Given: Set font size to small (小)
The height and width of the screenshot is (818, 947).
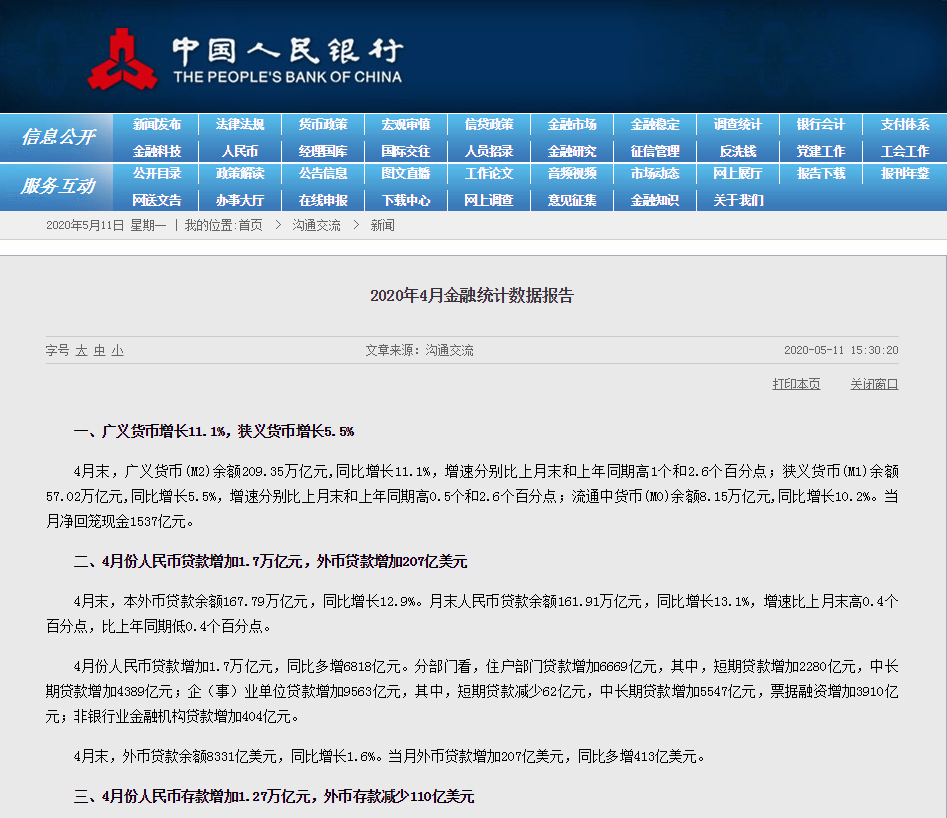Looking at the screenshot, I should click(x=117, y=351).
